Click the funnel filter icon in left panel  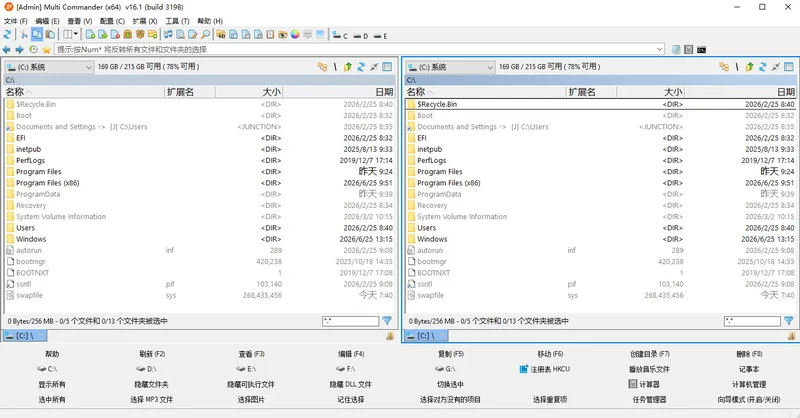387,321
